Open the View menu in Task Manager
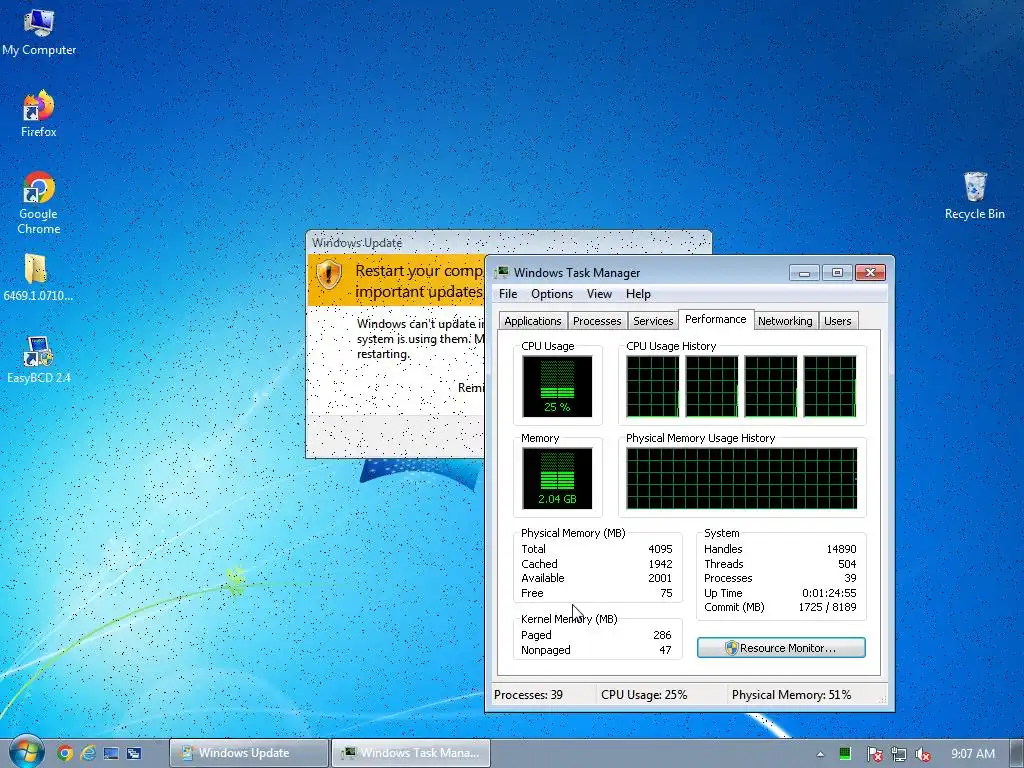This screenshot has height=768, width=1024. tap(599, 294)
